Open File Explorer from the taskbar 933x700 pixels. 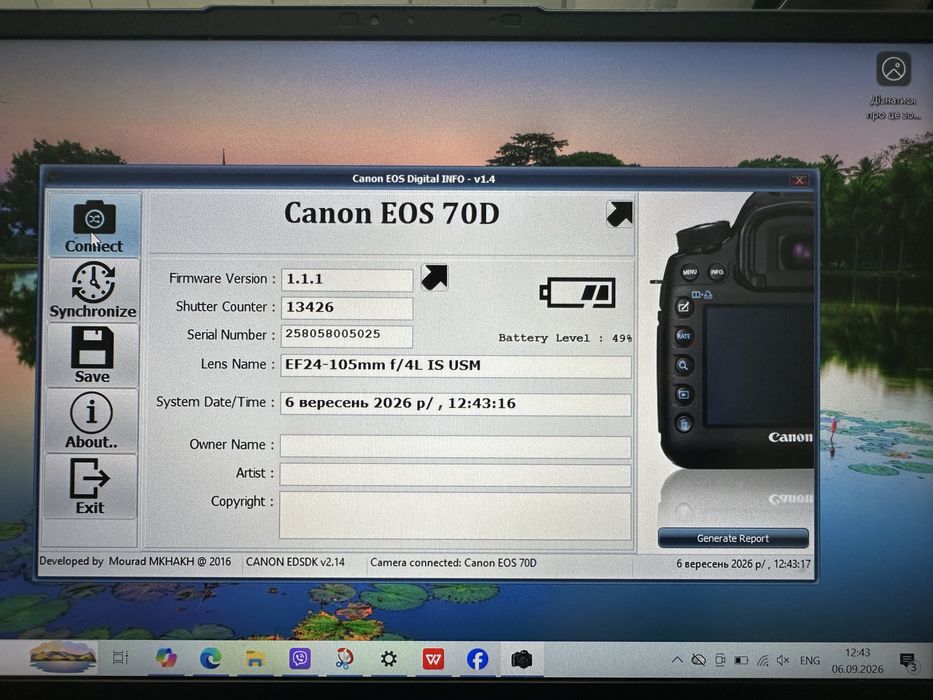pos(255,658)
